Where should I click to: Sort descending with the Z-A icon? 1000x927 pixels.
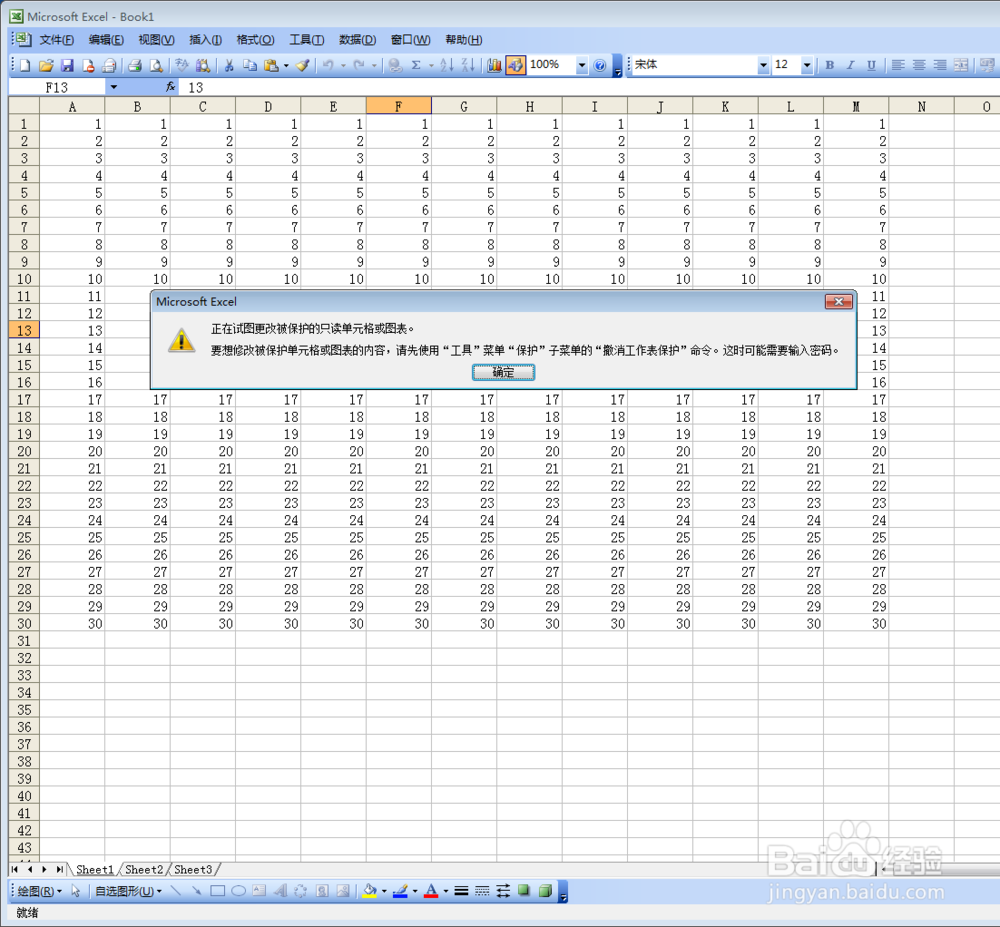[x=468, y=65]
